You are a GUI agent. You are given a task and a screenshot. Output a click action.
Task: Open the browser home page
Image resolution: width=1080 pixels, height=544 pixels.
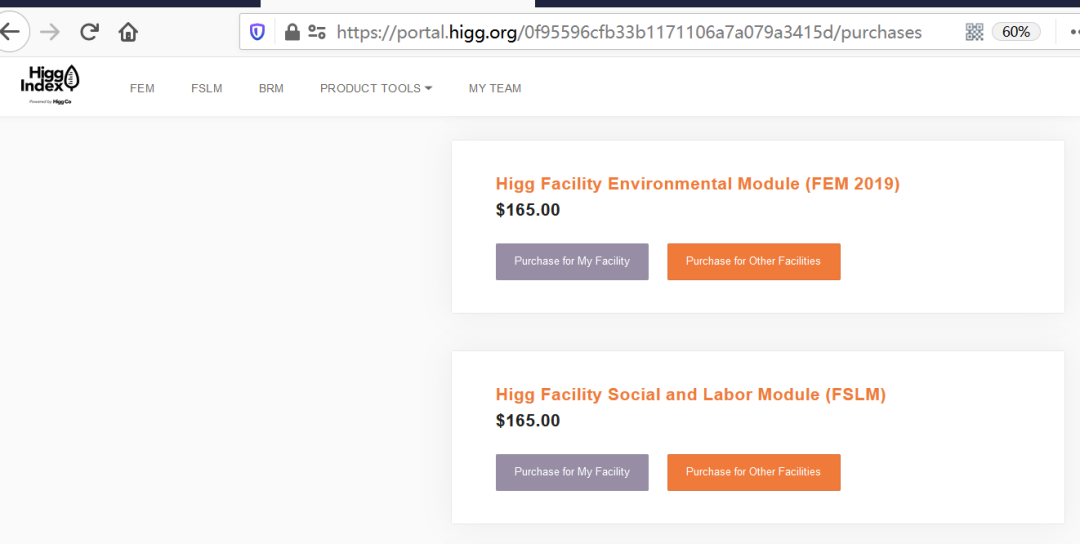click(128, 32)
